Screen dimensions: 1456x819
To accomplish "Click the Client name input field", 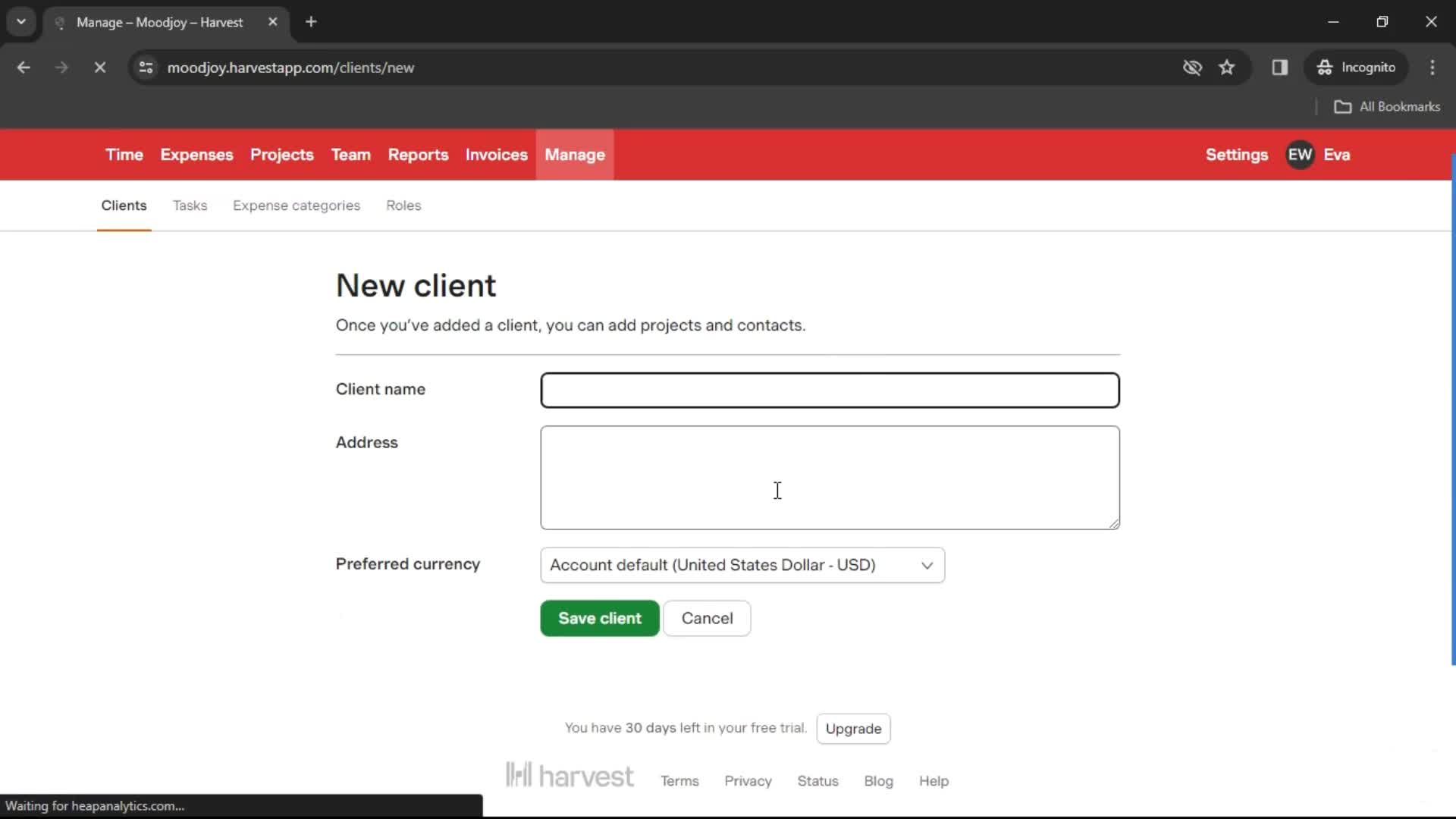I will 829,389.
